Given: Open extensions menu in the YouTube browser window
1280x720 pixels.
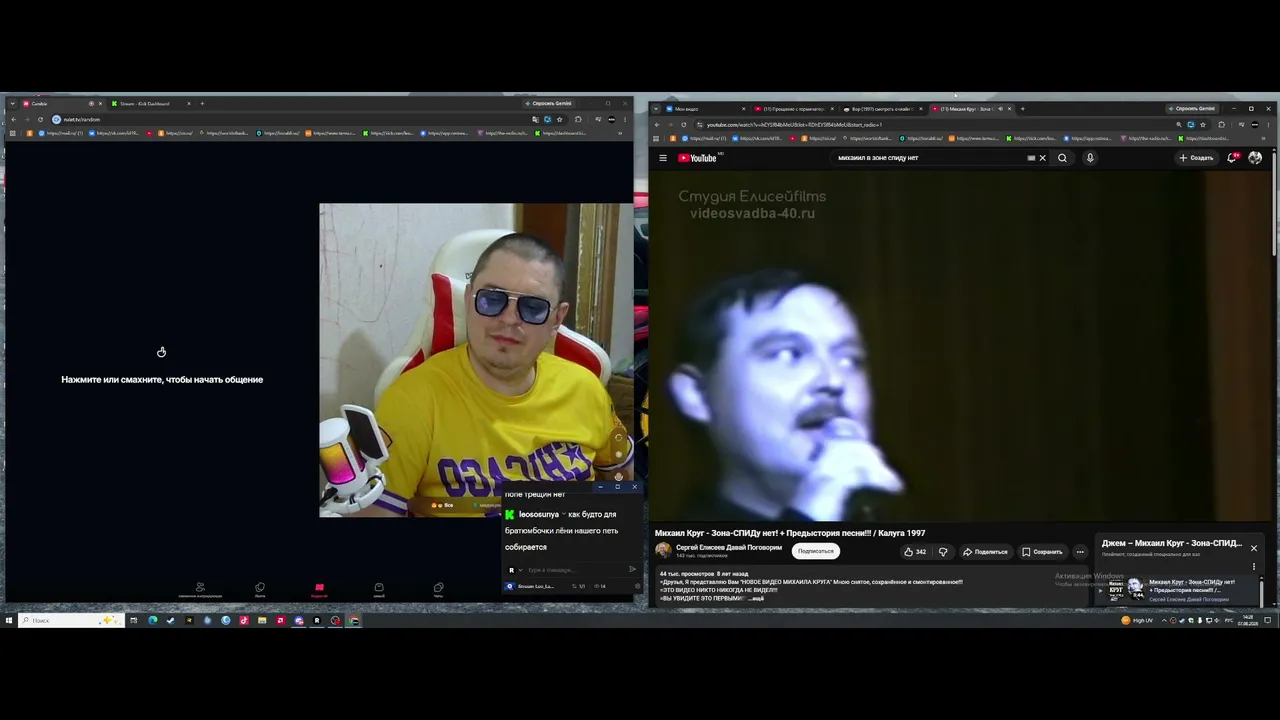Looking at the screenshot, I should (1221, 125).
